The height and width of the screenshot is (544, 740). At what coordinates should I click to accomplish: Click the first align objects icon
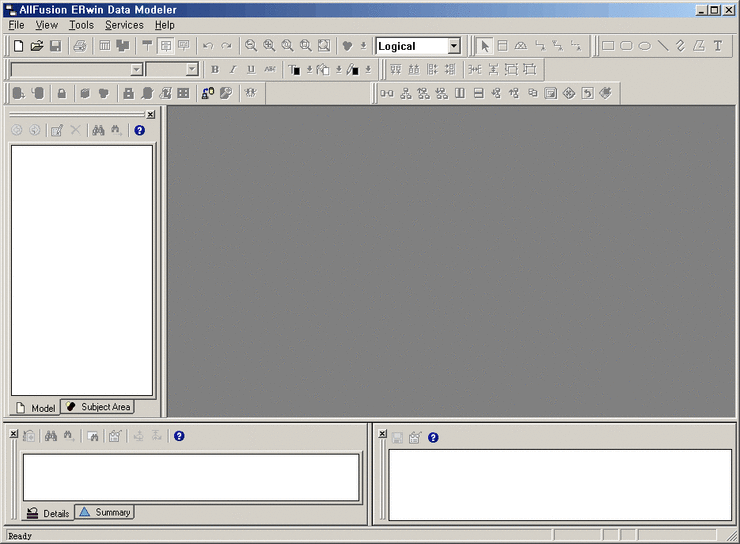[x=395, y=70]
